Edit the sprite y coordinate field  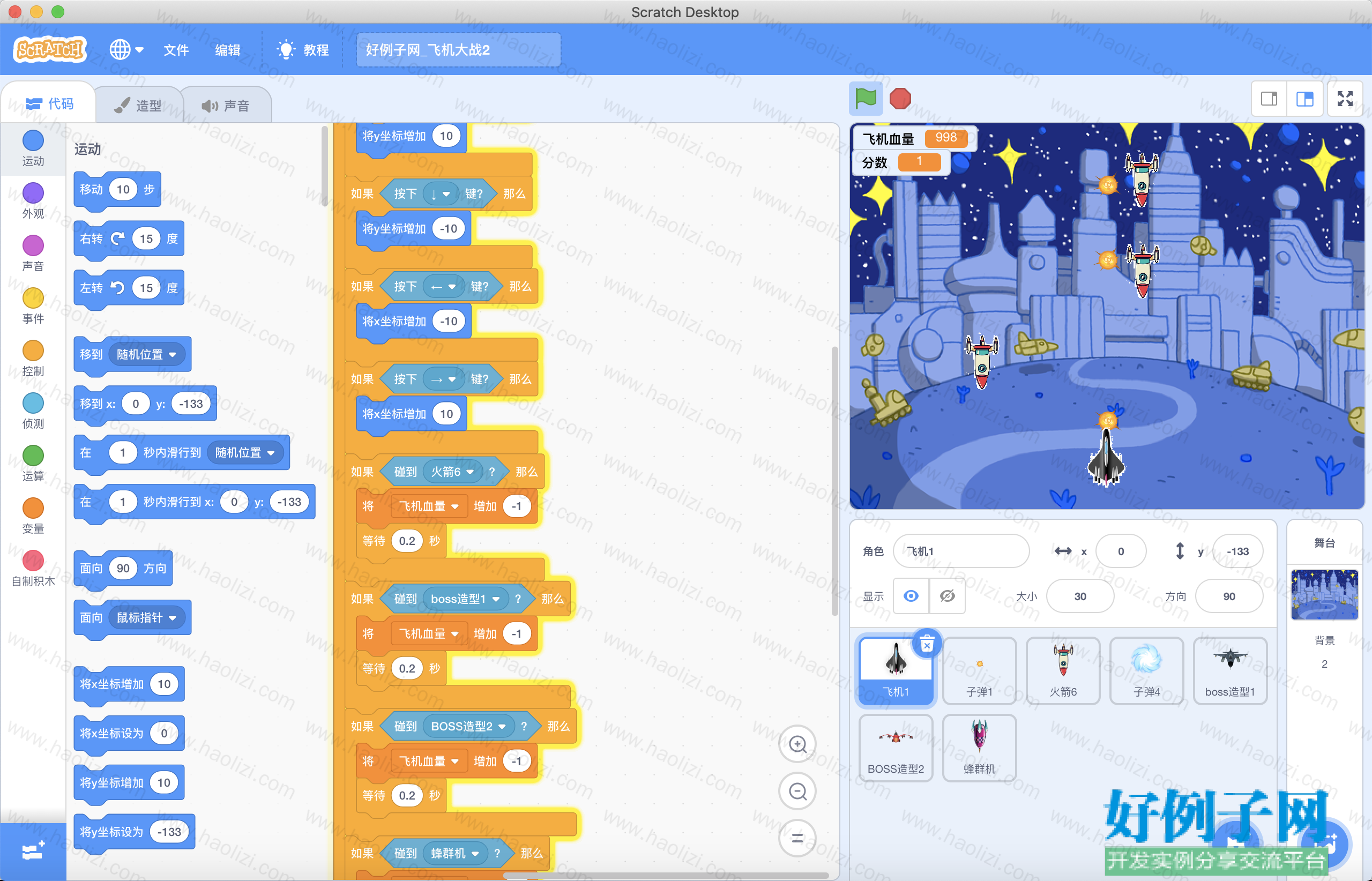1237,551
